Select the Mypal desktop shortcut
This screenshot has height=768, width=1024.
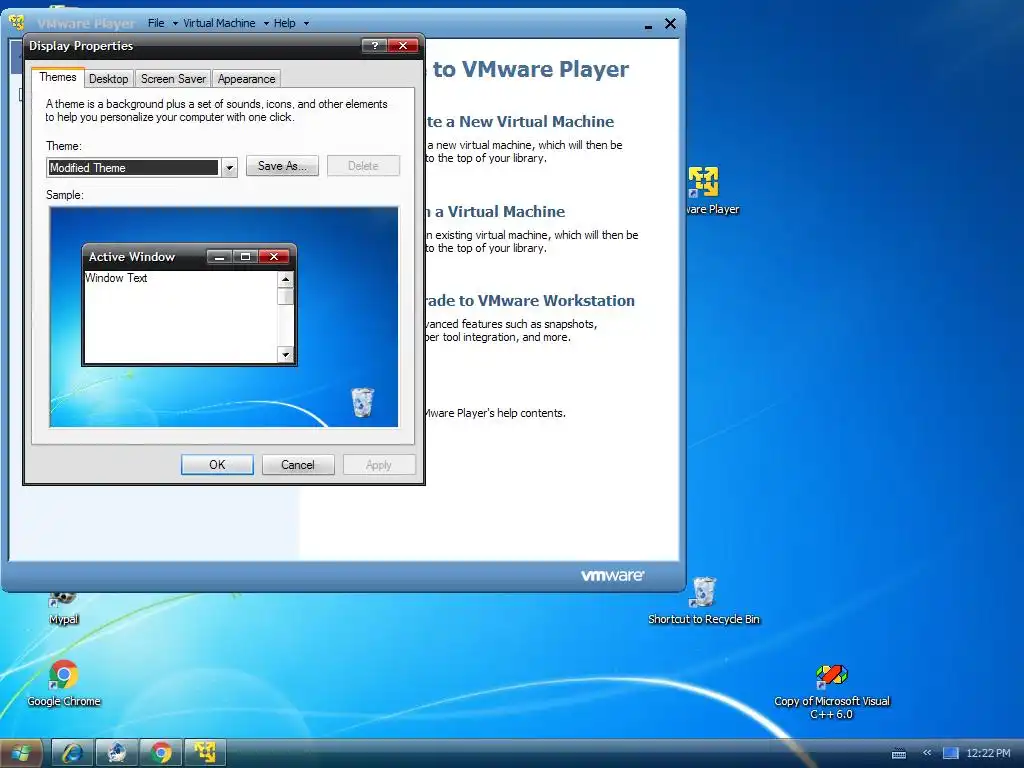63,608
